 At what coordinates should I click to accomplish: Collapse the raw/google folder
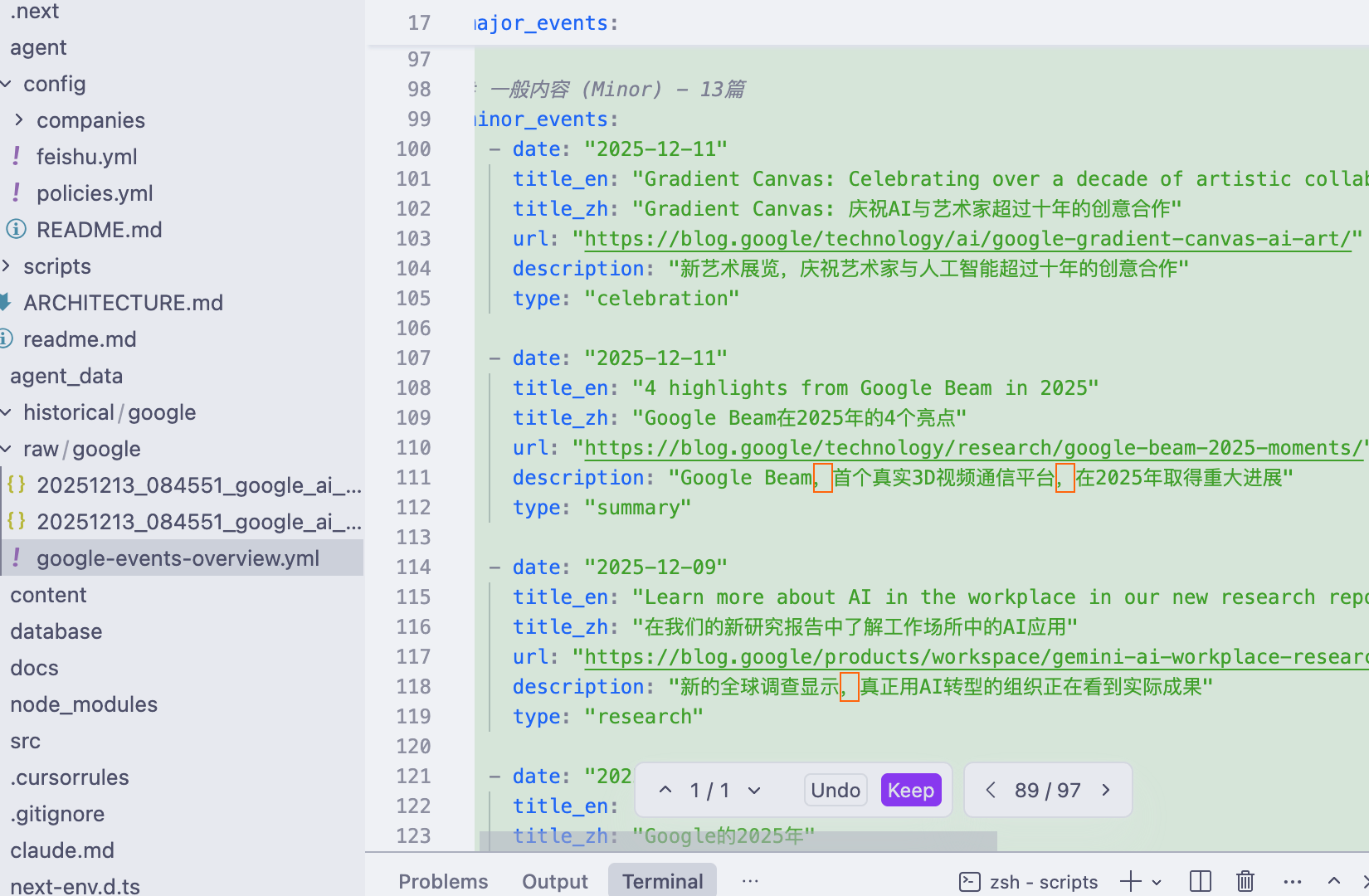click(x=7, y=449)
